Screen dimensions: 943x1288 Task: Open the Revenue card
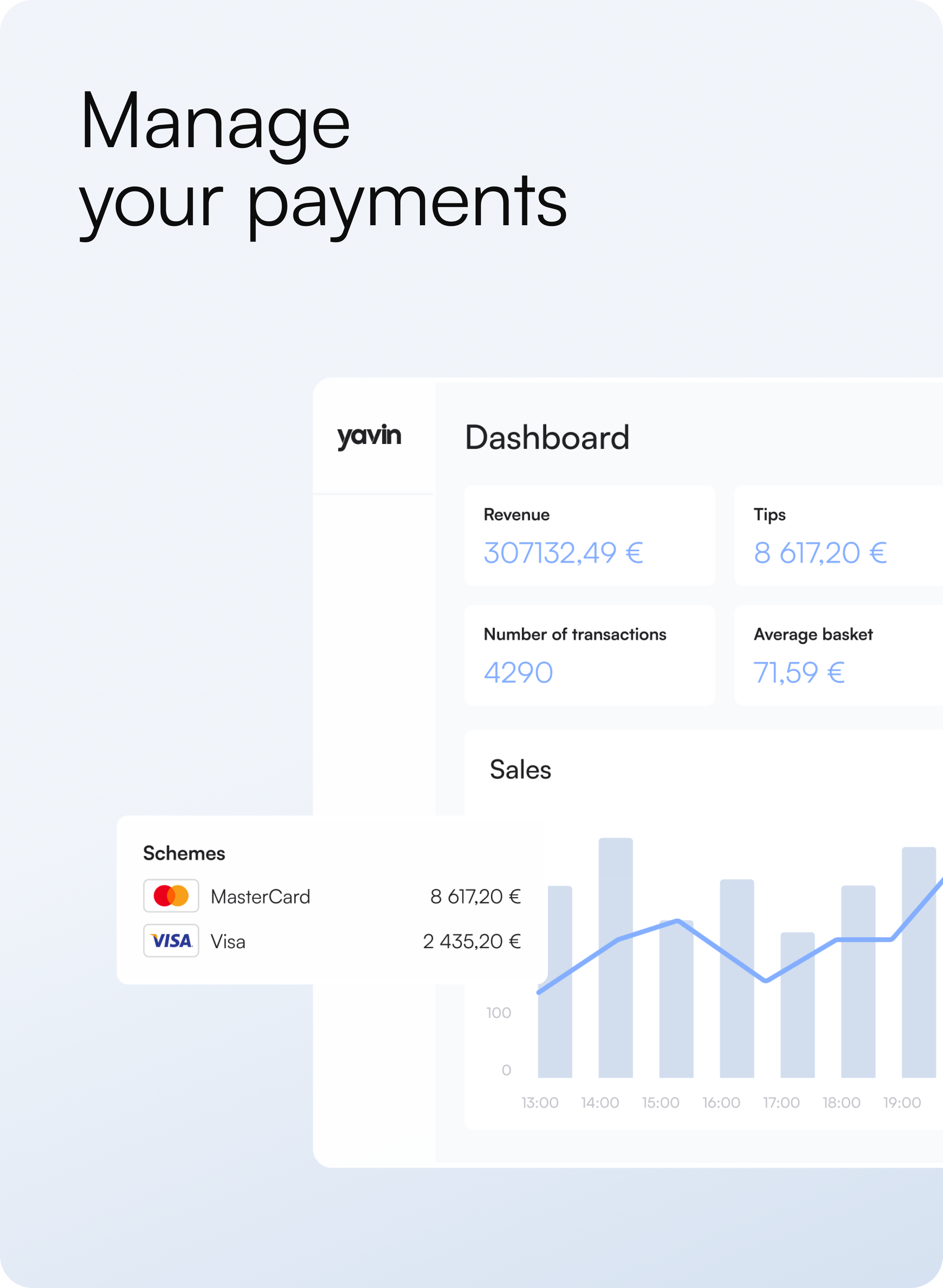(589, 535)
